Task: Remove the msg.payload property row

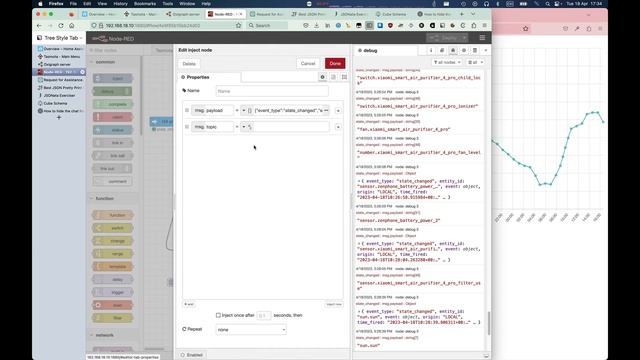Action: point(338,111)
